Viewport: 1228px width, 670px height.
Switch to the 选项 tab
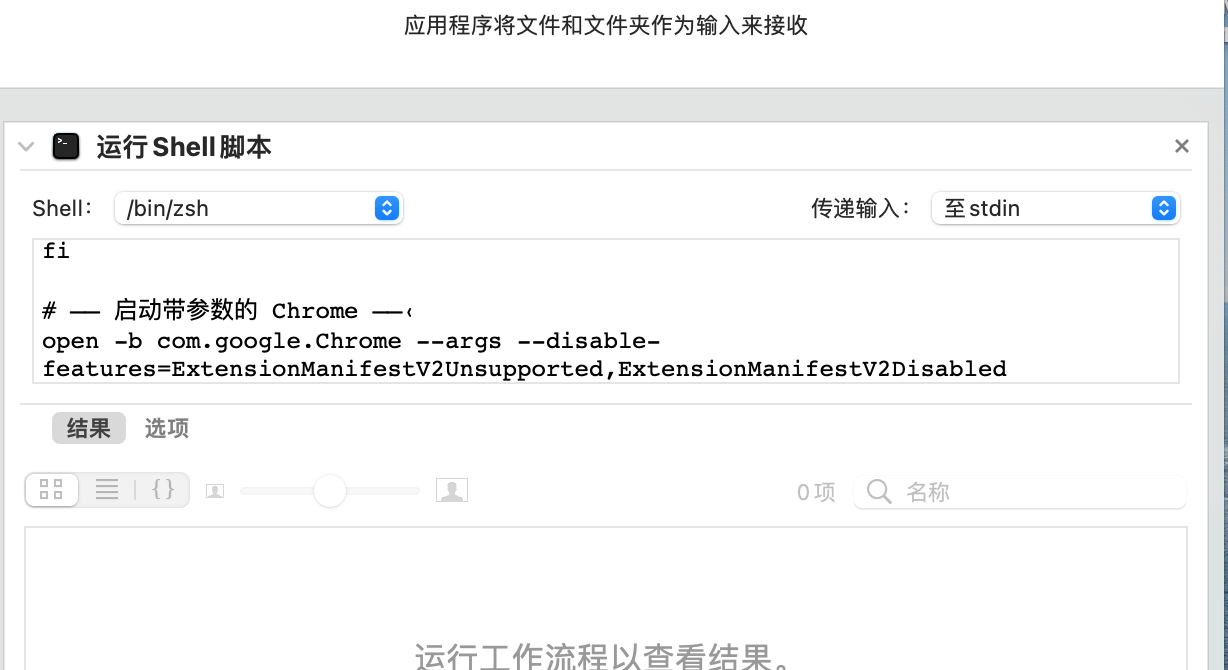tap(166, 428)
